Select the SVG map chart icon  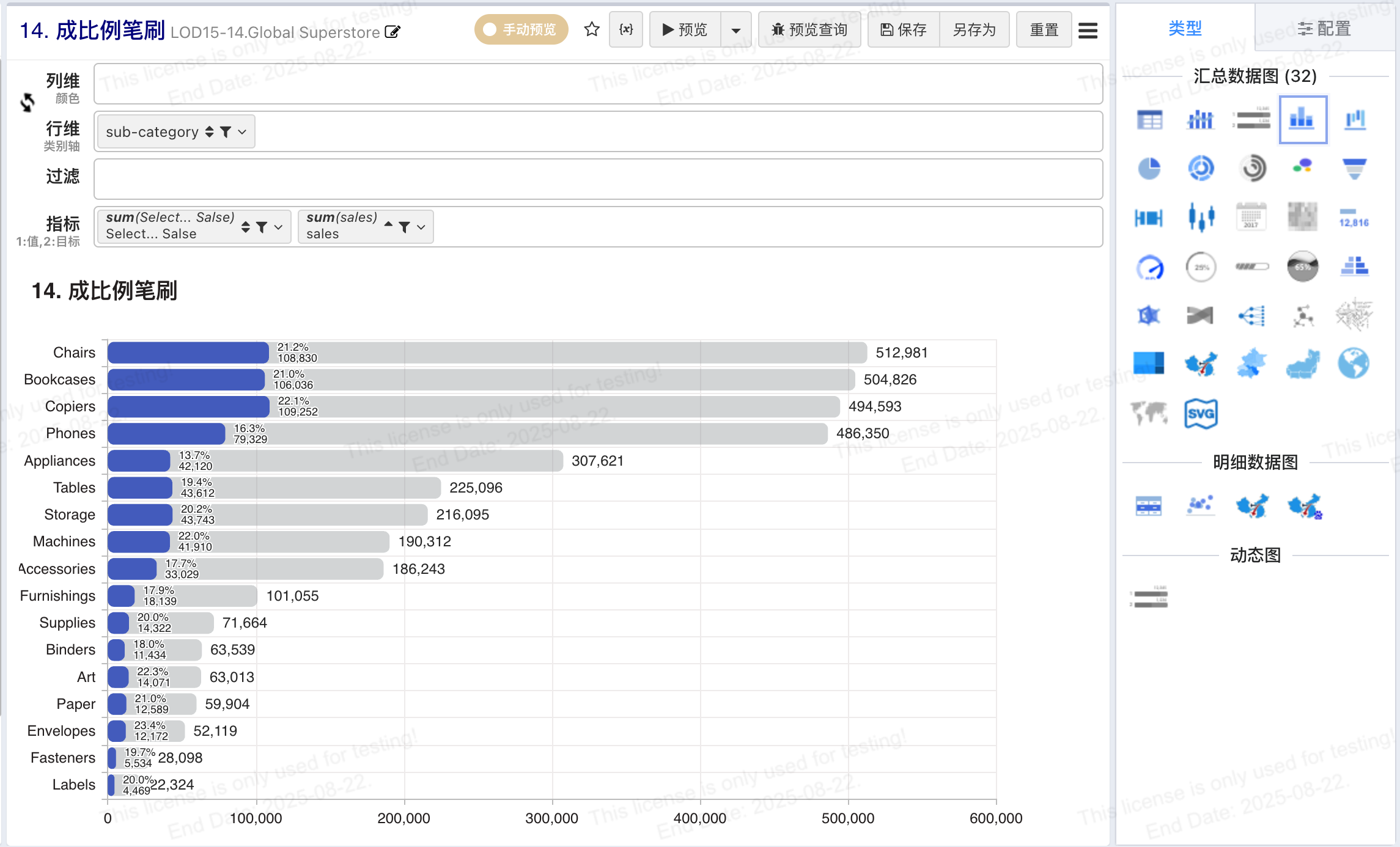pos(1201,414)
